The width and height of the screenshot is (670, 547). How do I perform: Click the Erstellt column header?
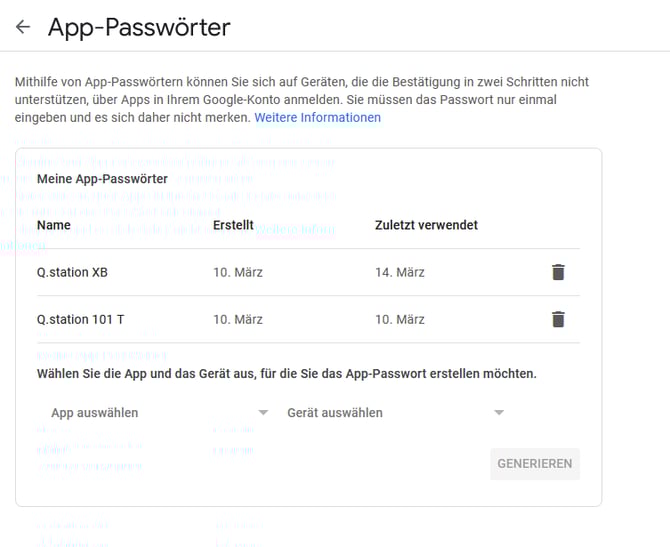233,225
